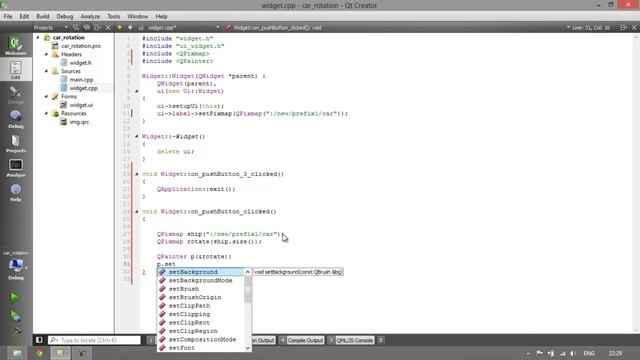
Task: Select img.qrc under Resources
Action: [79, 122]
